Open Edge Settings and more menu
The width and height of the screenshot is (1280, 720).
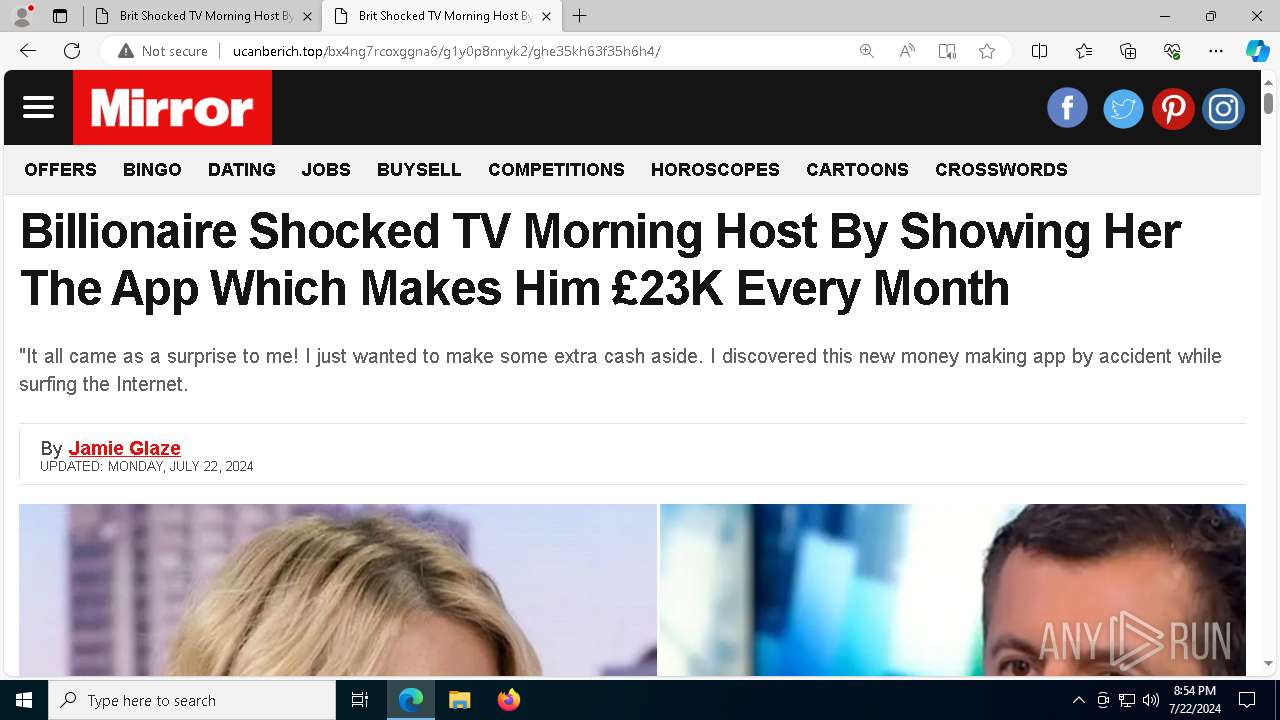point(1216,51)
